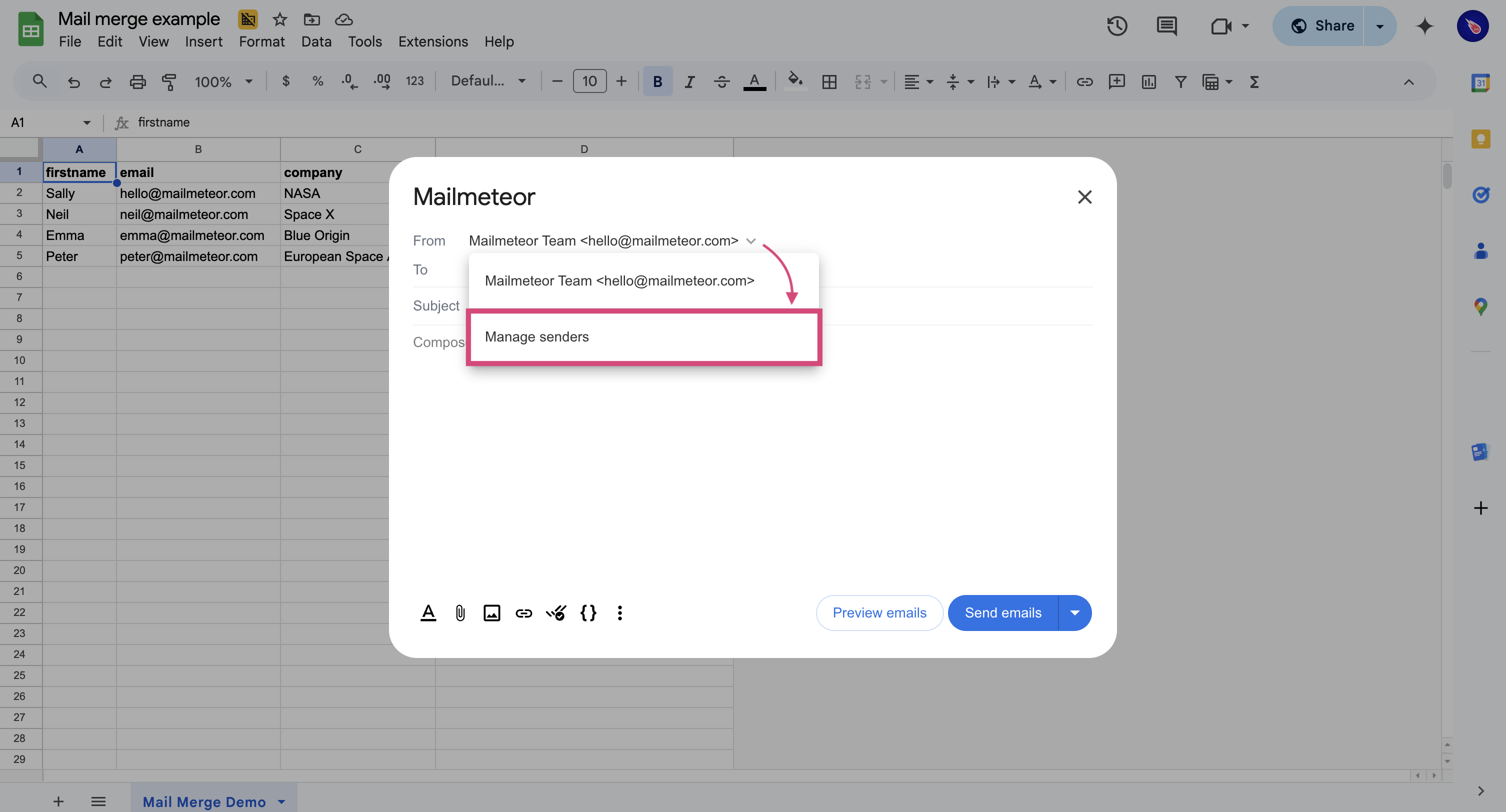The height and width of the screenshot is (812, 1506).
Task: Click the insert comment toolbar icon
Action: [x=1116, y=82]
